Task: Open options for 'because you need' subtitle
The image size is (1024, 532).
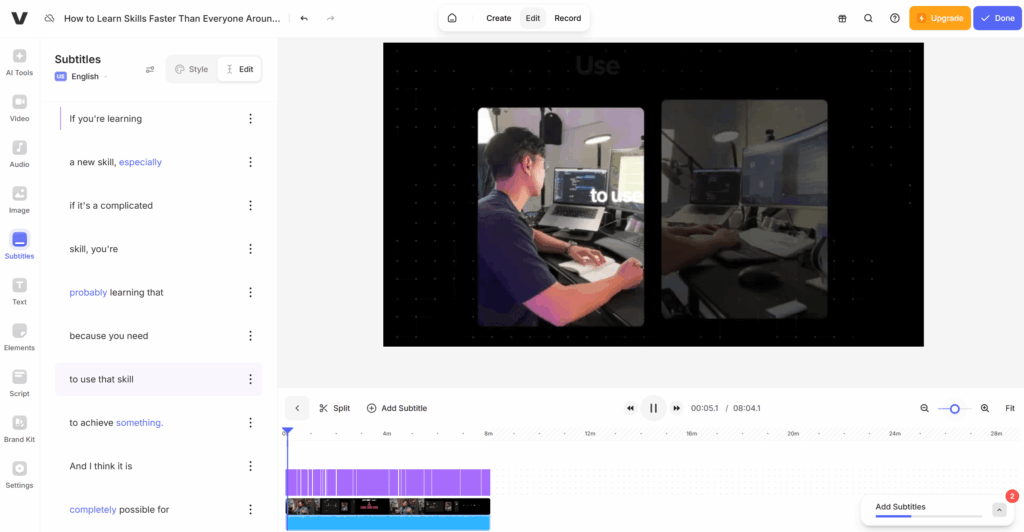Action: [250, 336]
